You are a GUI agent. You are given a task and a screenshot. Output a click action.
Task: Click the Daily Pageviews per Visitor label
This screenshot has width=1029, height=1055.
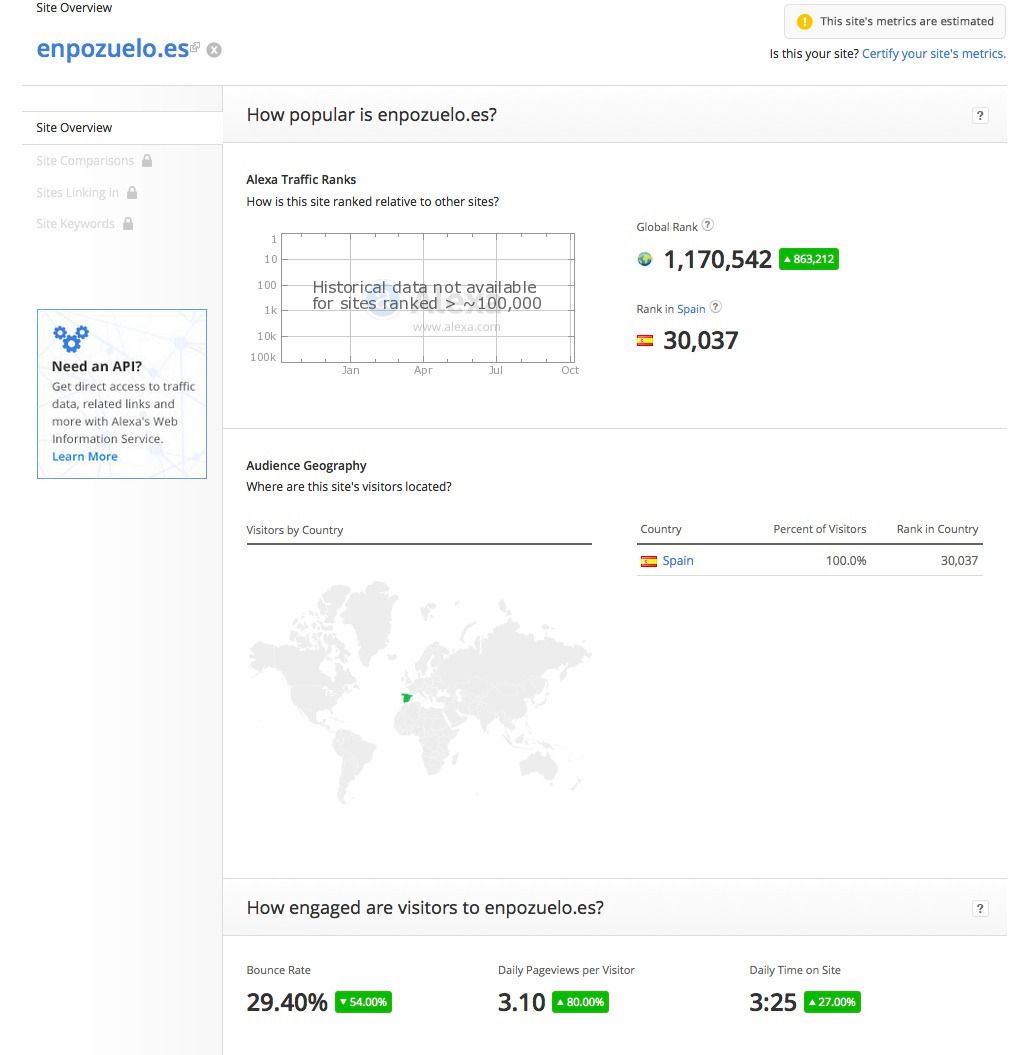click(x=566, y=970)
